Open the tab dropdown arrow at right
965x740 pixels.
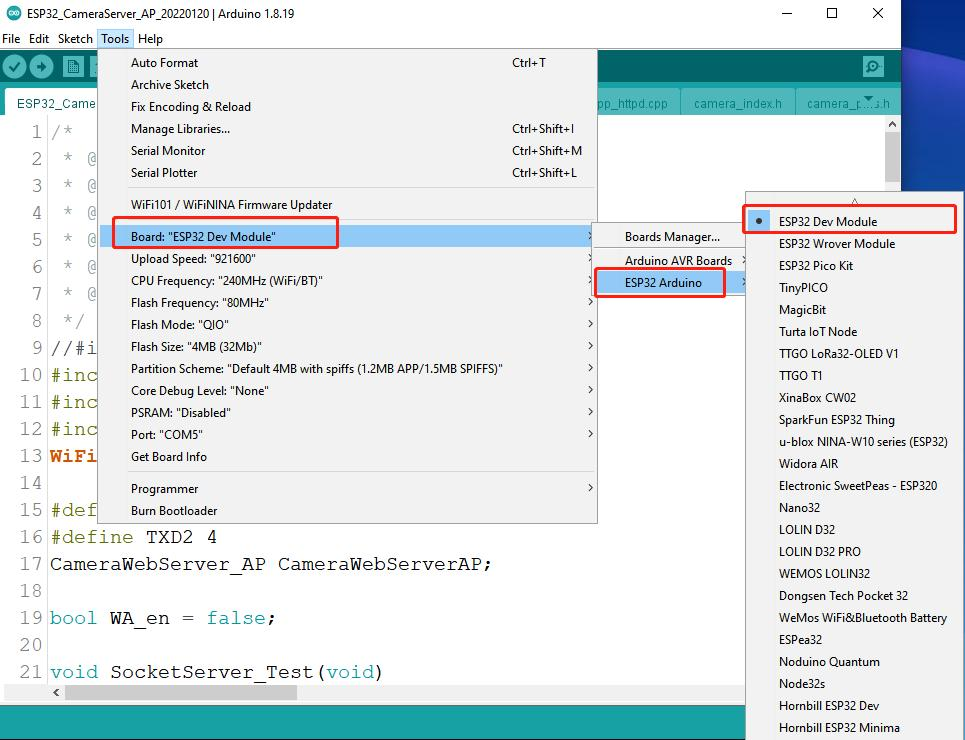click(868, 99)
